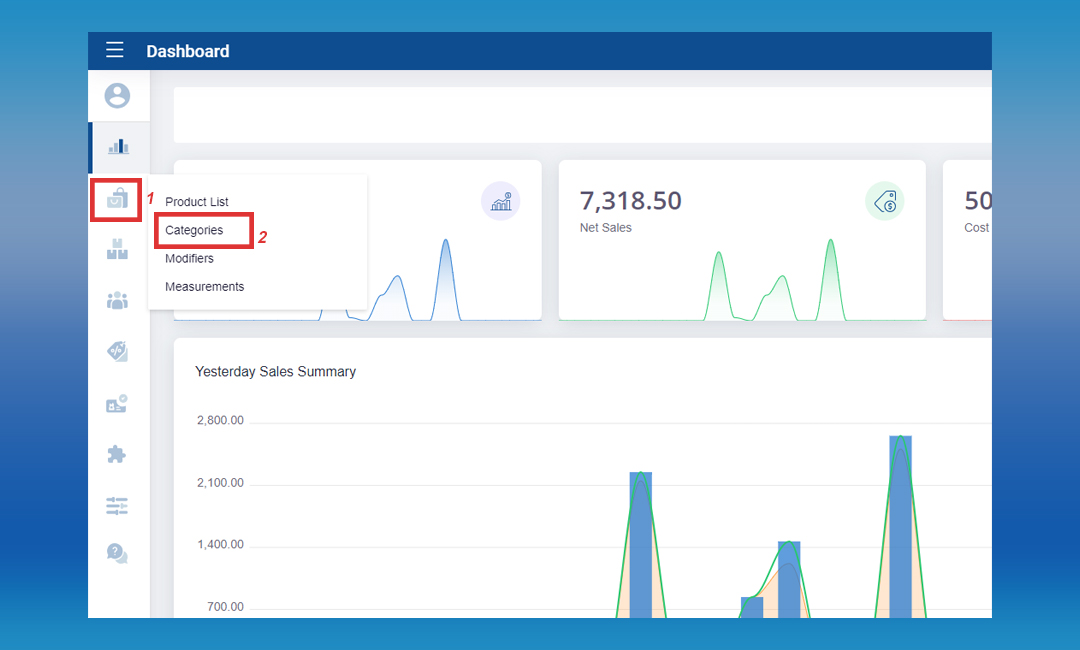Open the inventory boxes sidebar icon

pos(118,250)
